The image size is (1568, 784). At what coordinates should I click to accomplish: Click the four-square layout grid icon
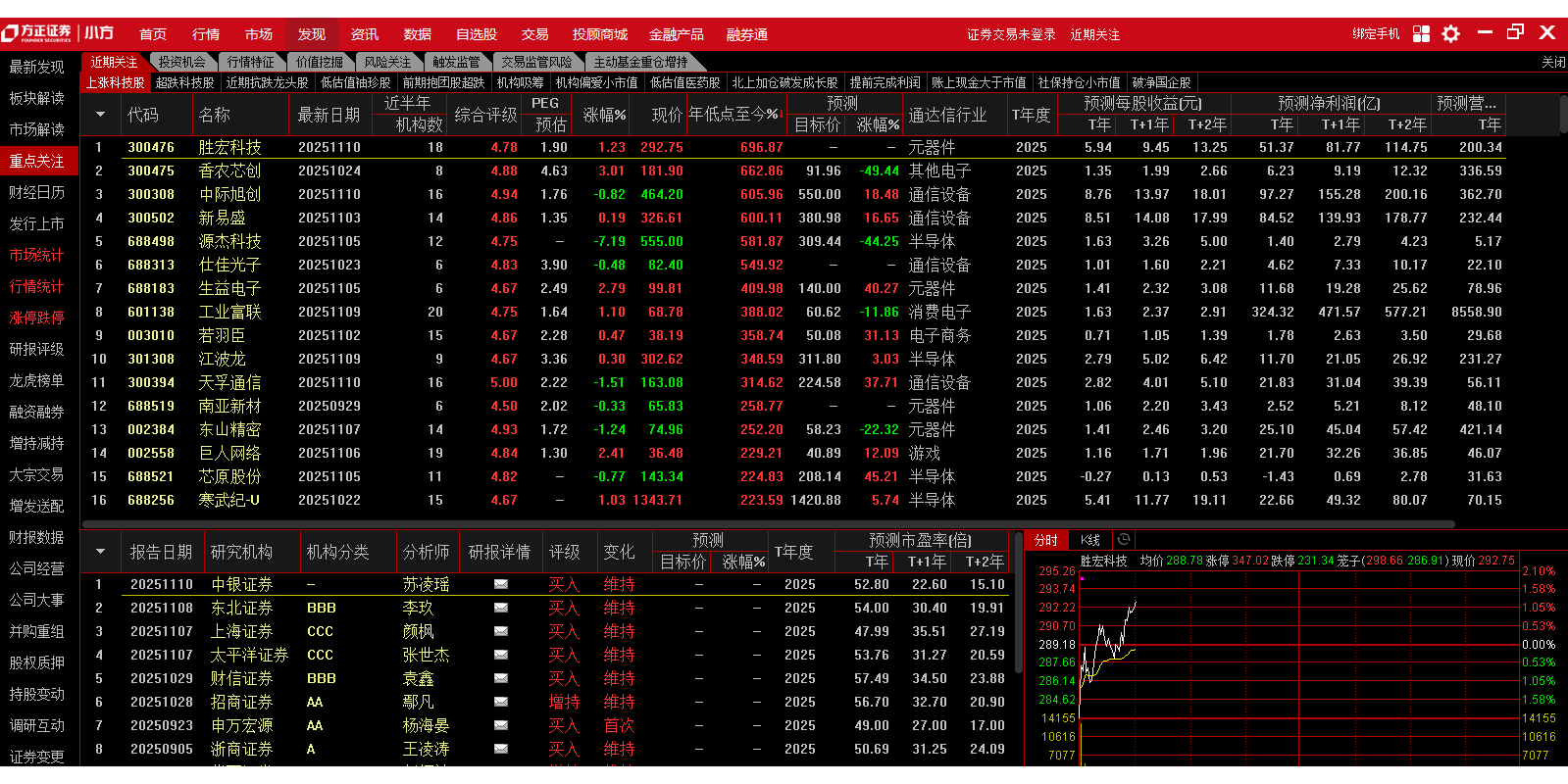[x=1421, y=34]
